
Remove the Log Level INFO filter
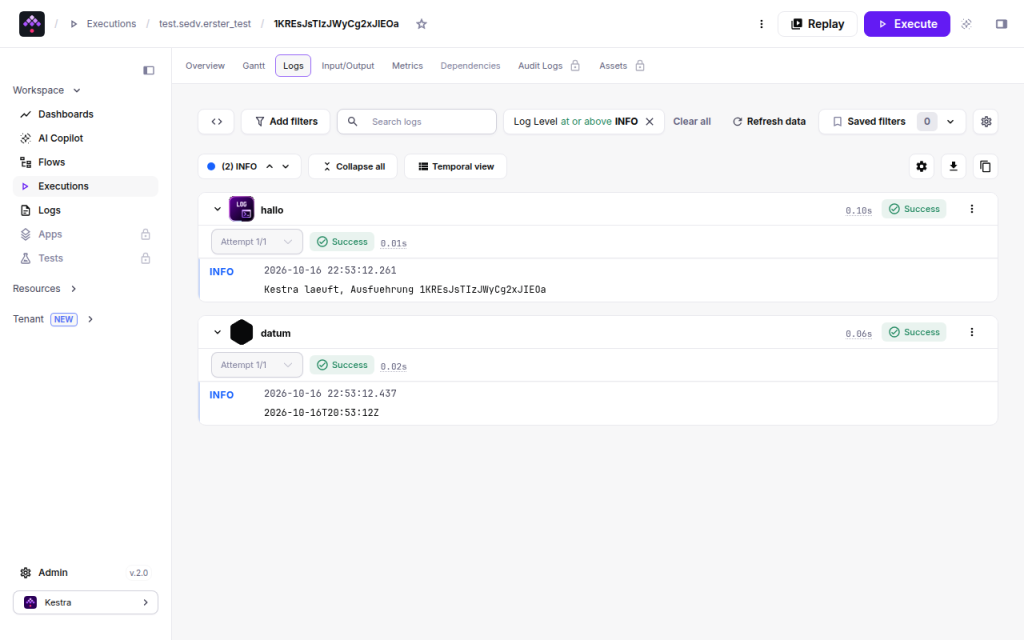point(650,121)
